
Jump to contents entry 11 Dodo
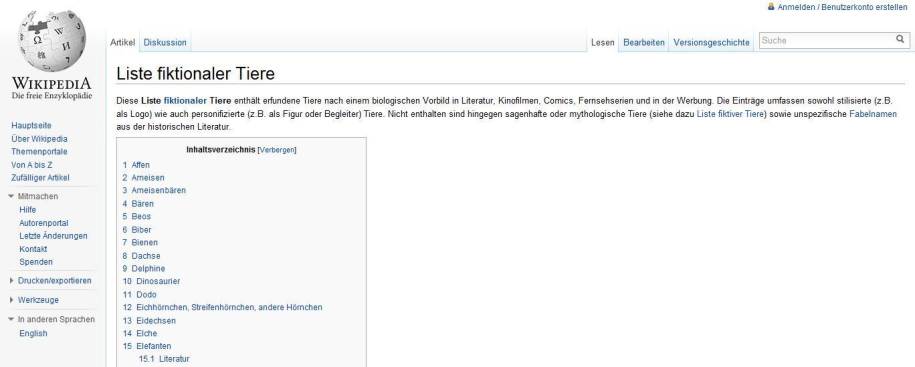tap(139, 295)
